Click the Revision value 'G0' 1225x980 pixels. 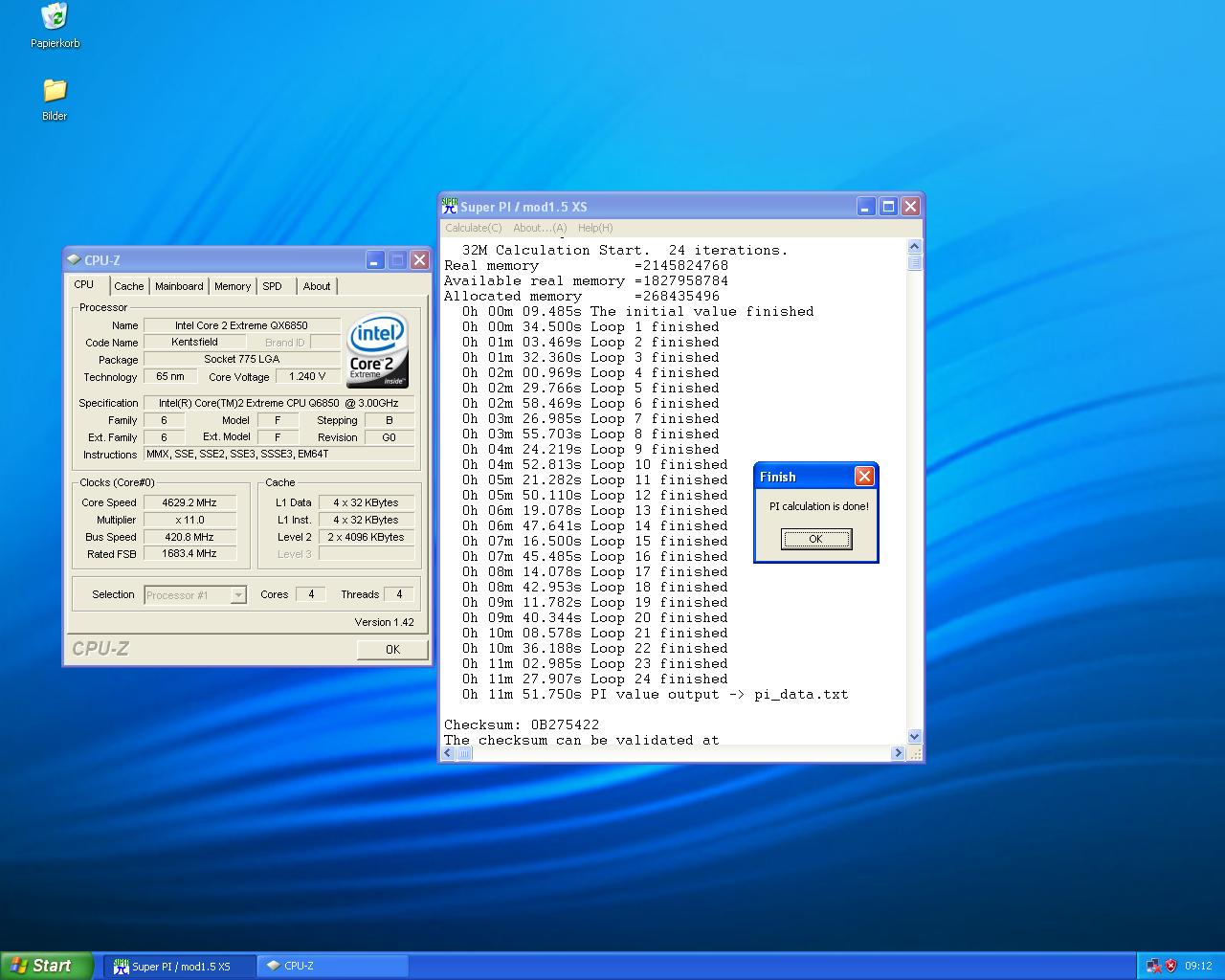click(x=390, y=437)
